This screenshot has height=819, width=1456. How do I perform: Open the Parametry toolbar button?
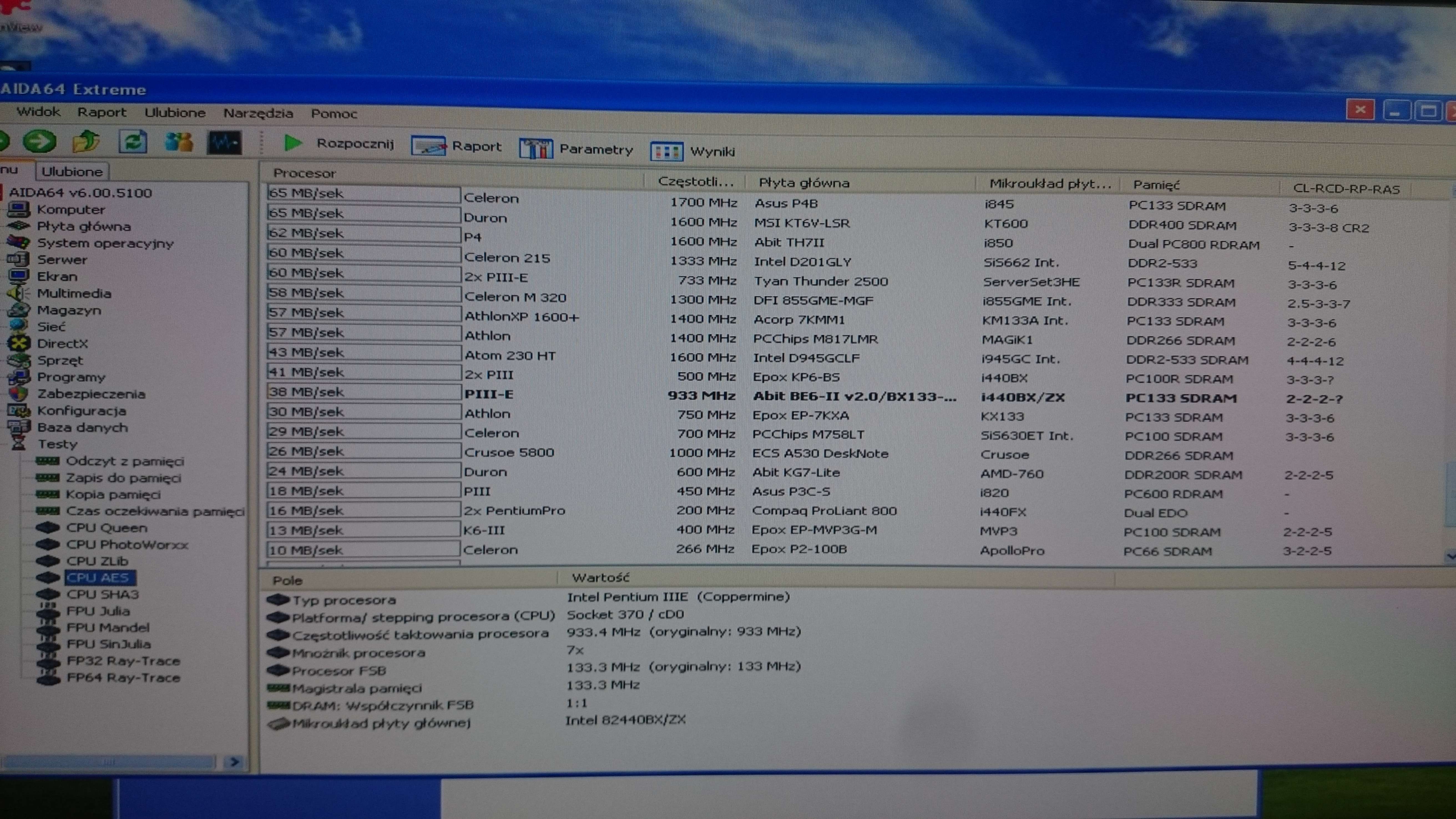click(x=576, y=149)
